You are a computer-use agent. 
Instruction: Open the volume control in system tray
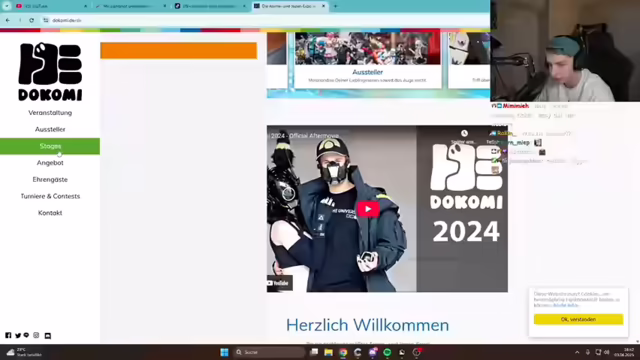pyautogui.click(x=607, y=352)
